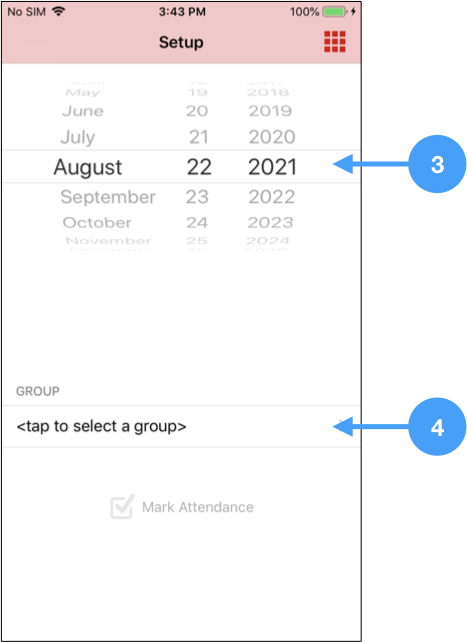Click the blue callout circle numbered 4
This screenshot has height=642, width=467.
click(x=437, y=427)
